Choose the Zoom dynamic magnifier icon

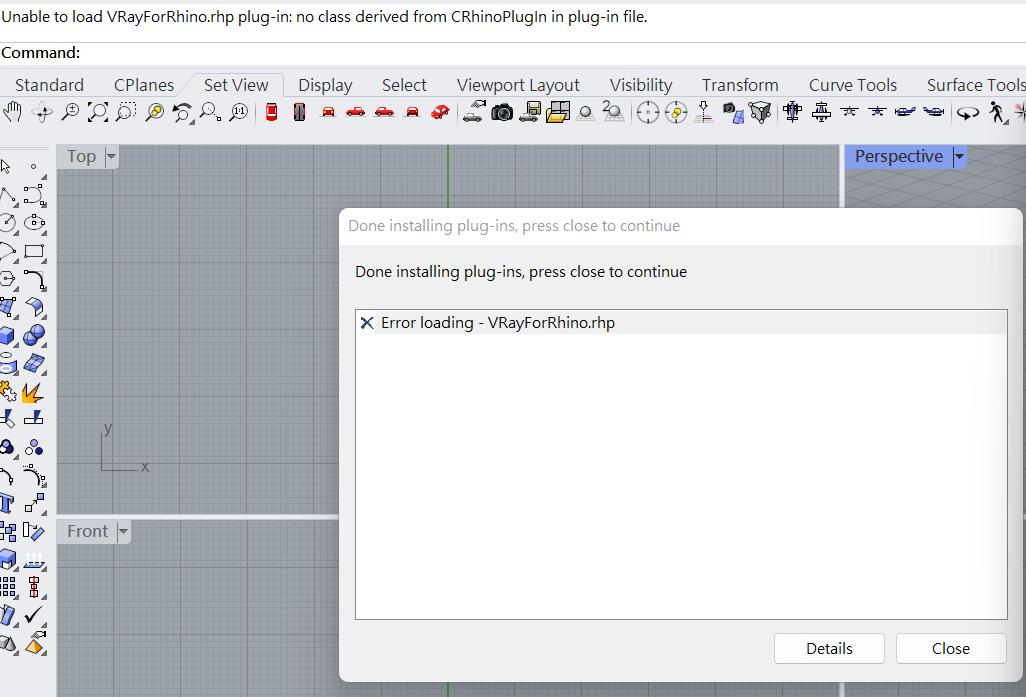70,112
